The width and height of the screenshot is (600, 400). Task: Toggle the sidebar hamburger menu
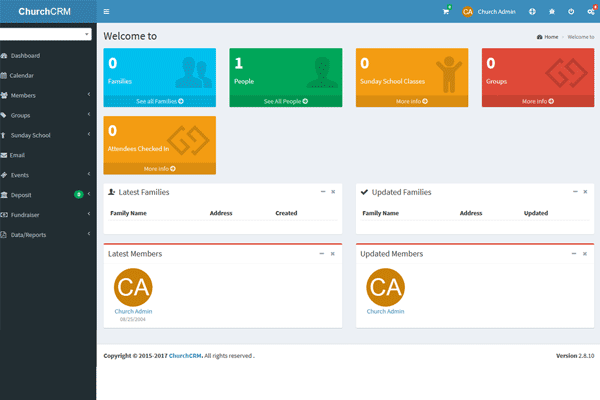click(107, 11)
